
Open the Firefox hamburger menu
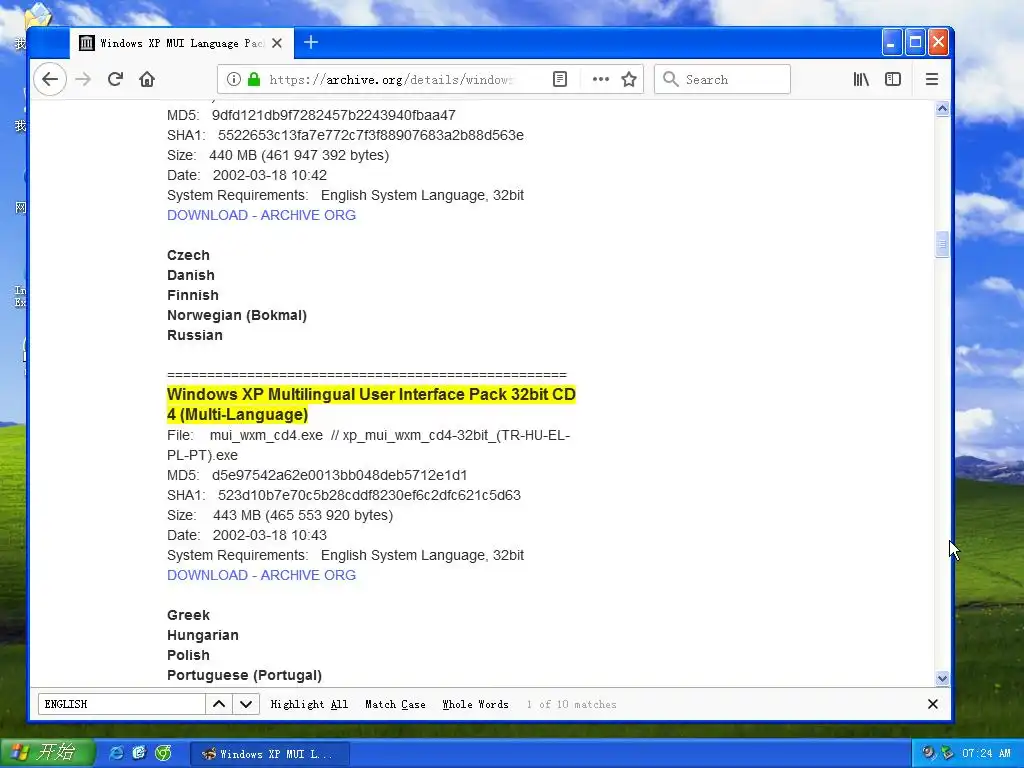tap(932, 80)
